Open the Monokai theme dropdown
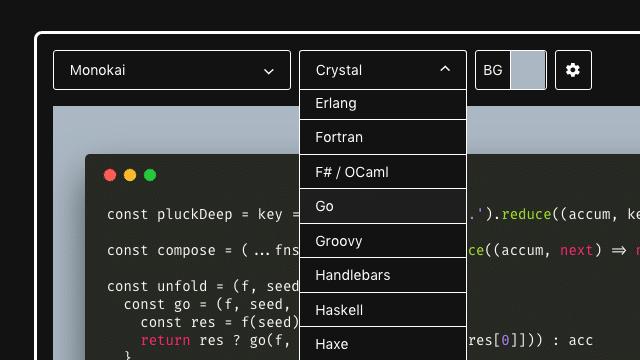 172,70
